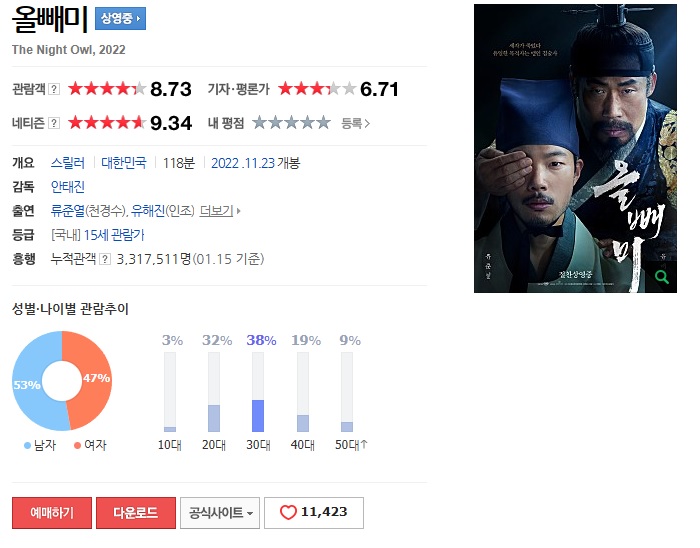Click the heart like icon
This screenshot has height=548, width=700.
tap(288, 512)
